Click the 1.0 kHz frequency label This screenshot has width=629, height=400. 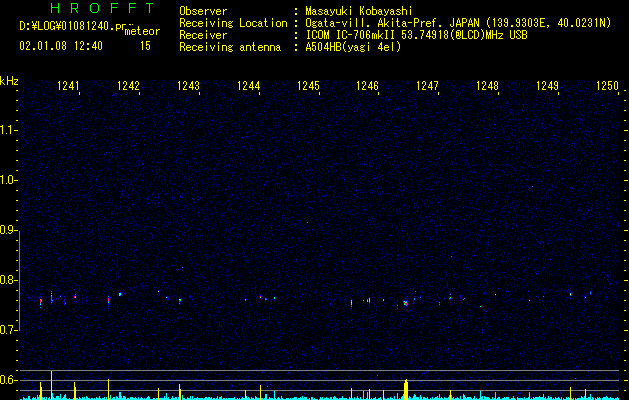point(8,180)
